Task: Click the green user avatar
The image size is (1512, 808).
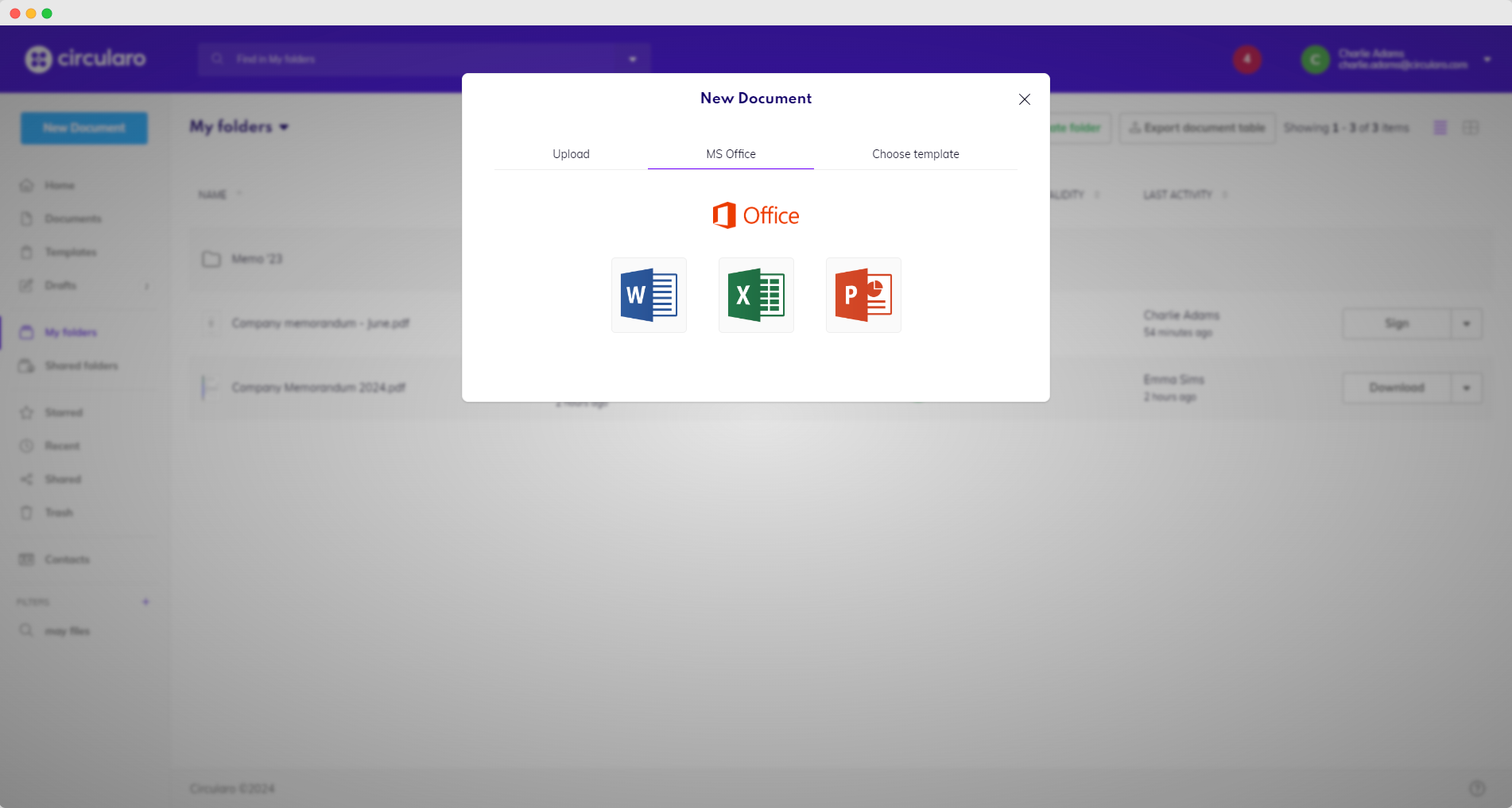Action: click(x=1316, y=59)
